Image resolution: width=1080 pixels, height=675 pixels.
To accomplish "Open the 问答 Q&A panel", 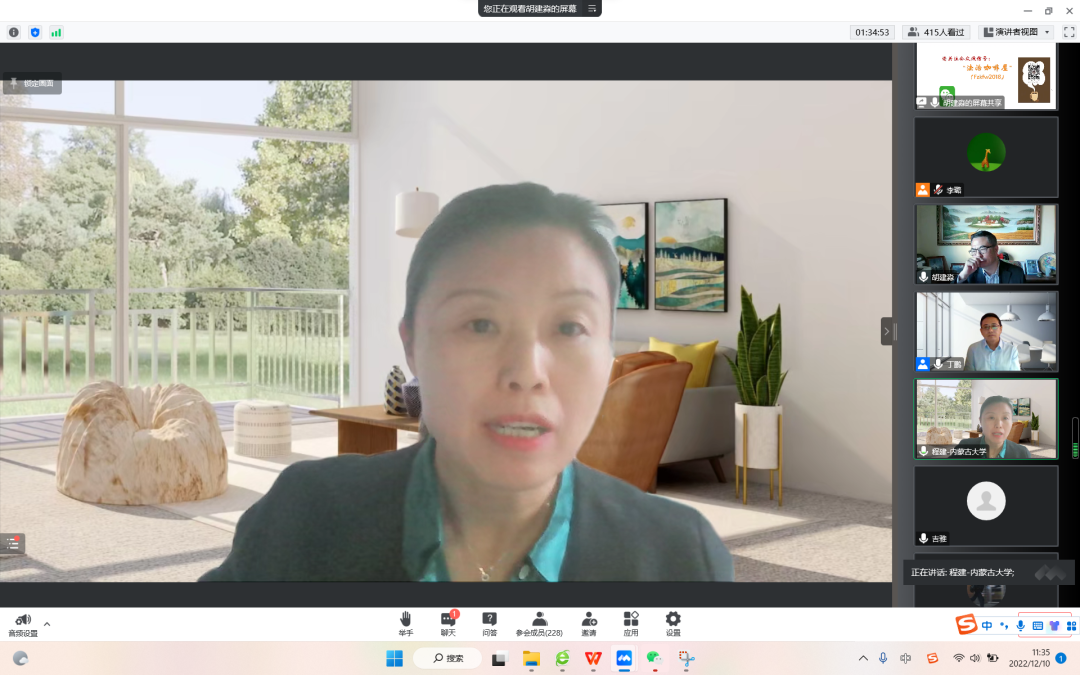I will pyautogui.click(x=489, y=623).
